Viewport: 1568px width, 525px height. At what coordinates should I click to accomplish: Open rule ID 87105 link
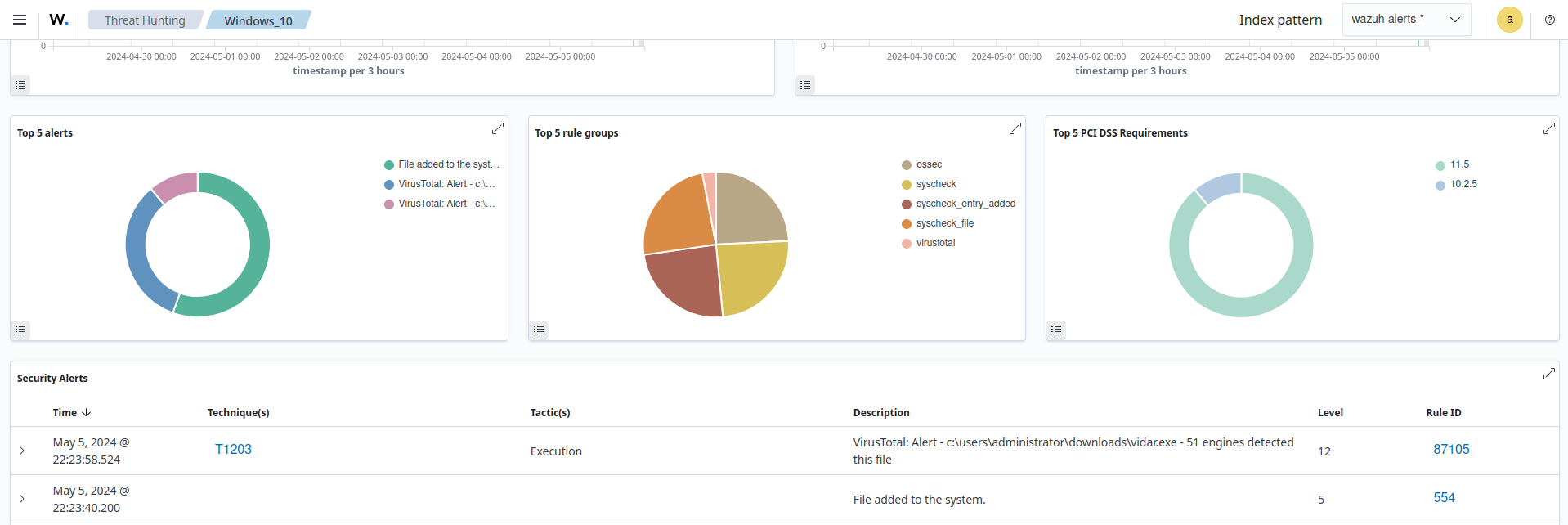1451,449
